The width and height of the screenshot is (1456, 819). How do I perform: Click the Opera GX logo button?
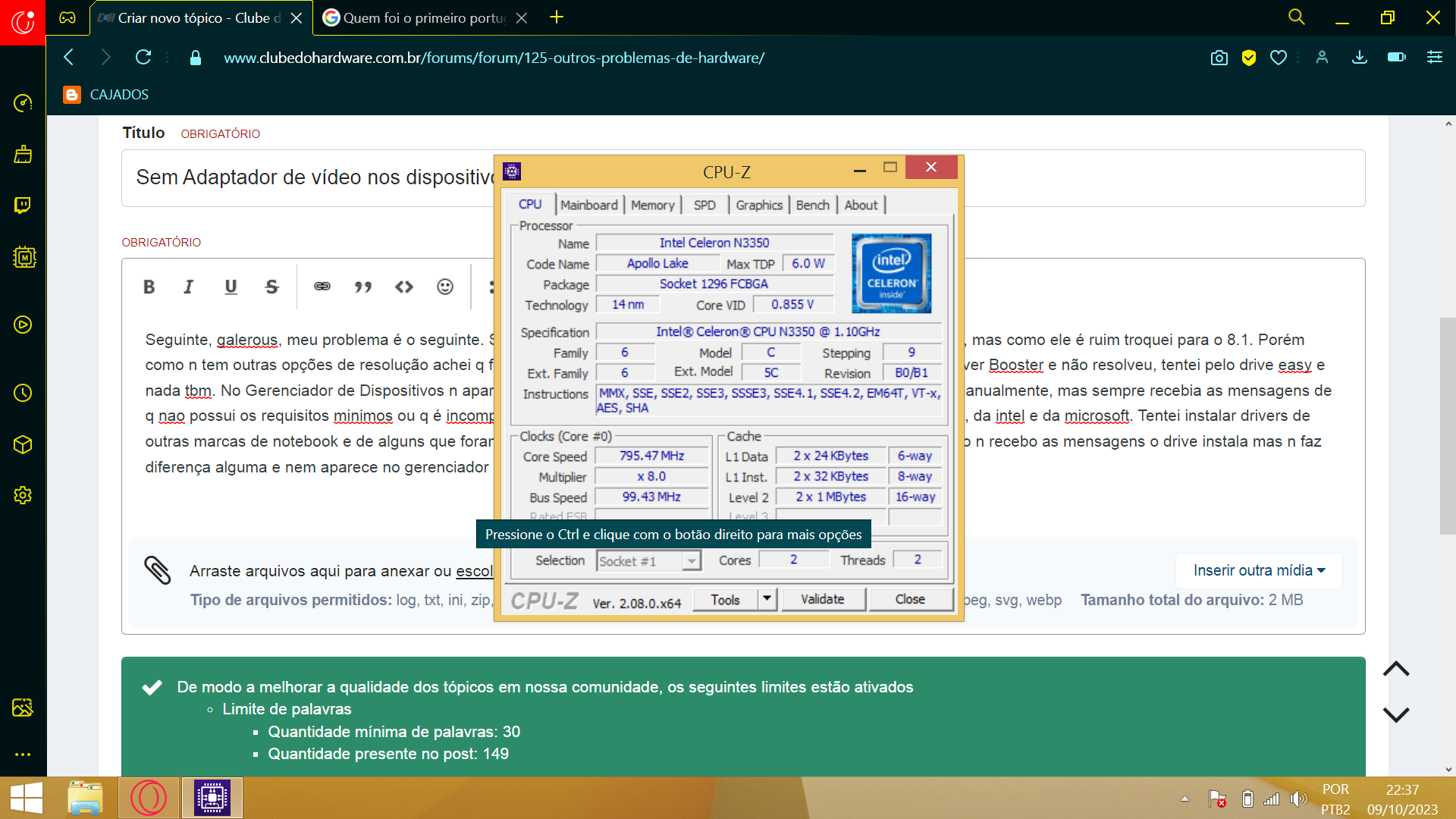click(x=23, y=23)
